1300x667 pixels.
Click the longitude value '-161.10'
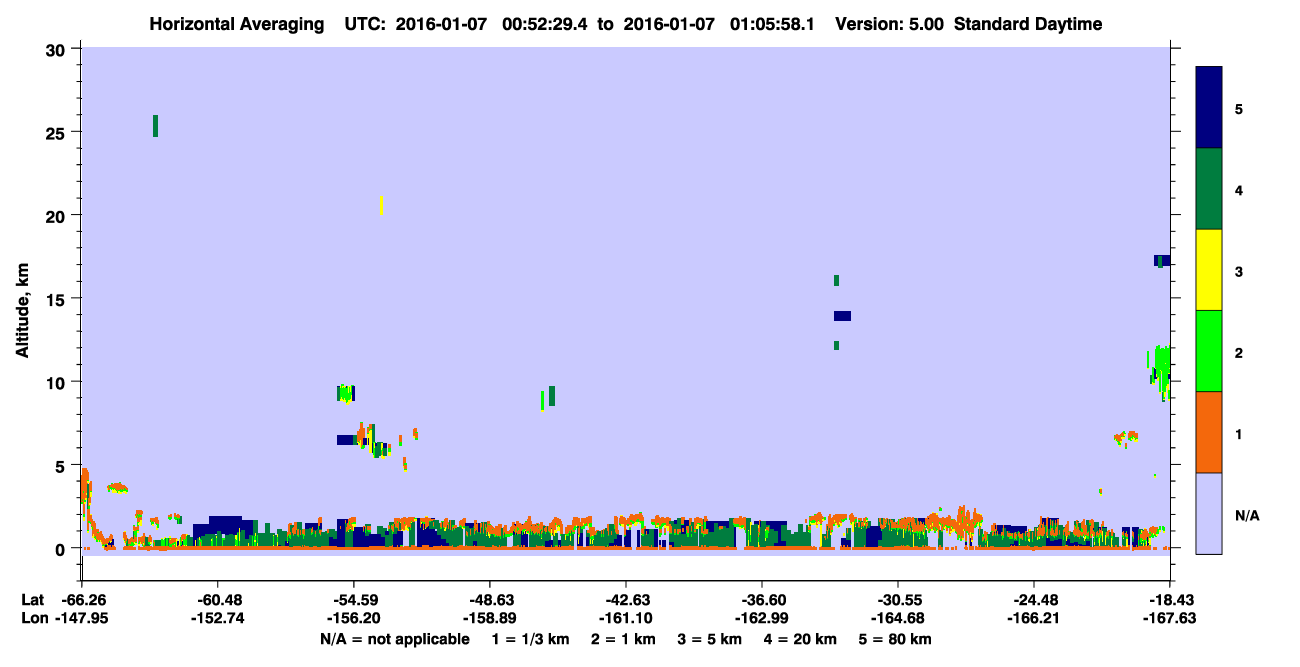(626, 618)
